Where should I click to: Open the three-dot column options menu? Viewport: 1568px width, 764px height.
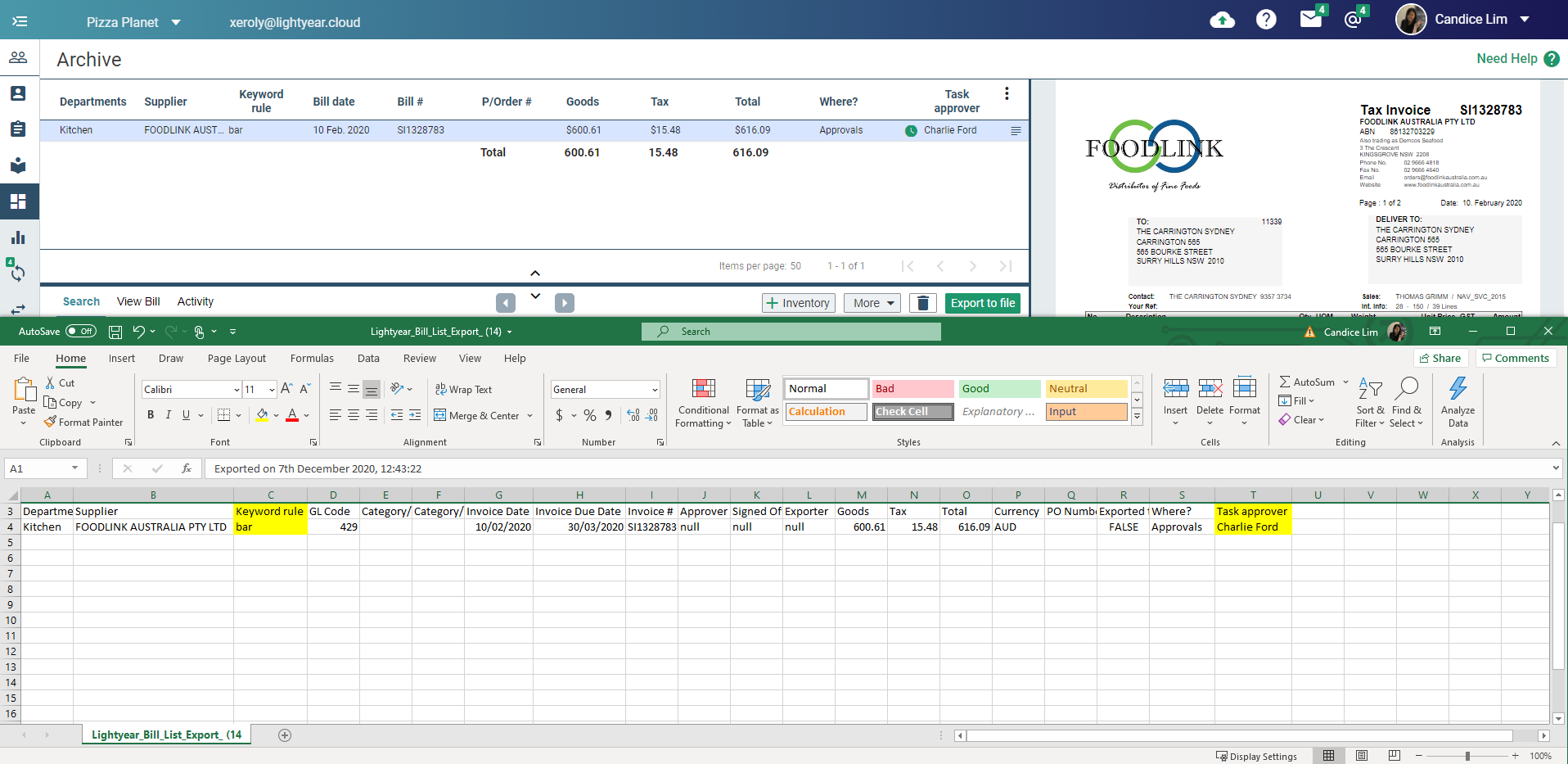click(1007, 94)
